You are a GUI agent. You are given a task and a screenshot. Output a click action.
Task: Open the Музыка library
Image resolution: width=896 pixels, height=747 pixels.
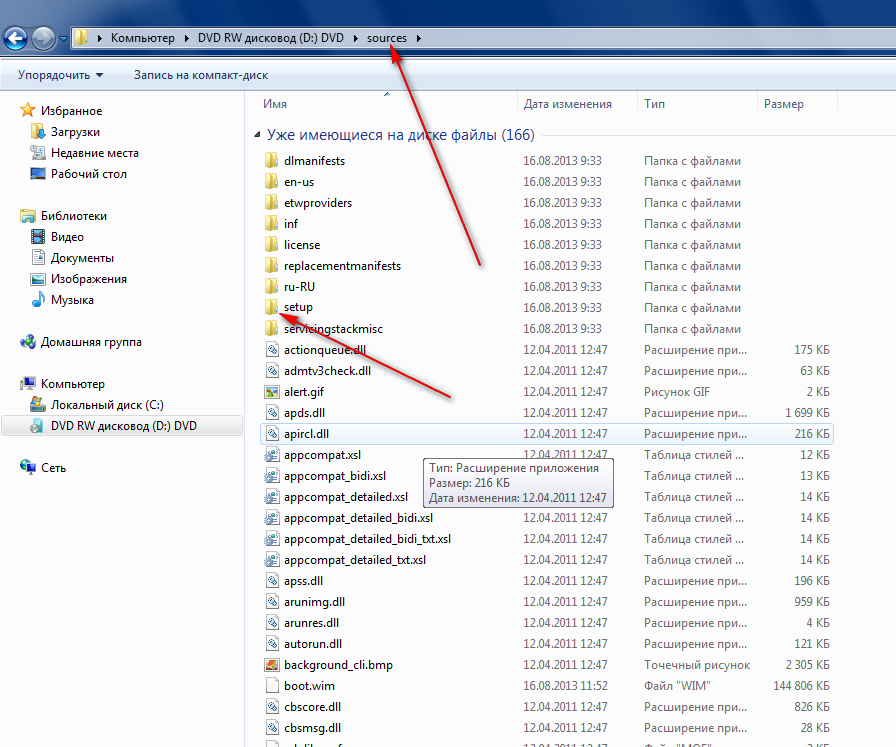[72, 300]
